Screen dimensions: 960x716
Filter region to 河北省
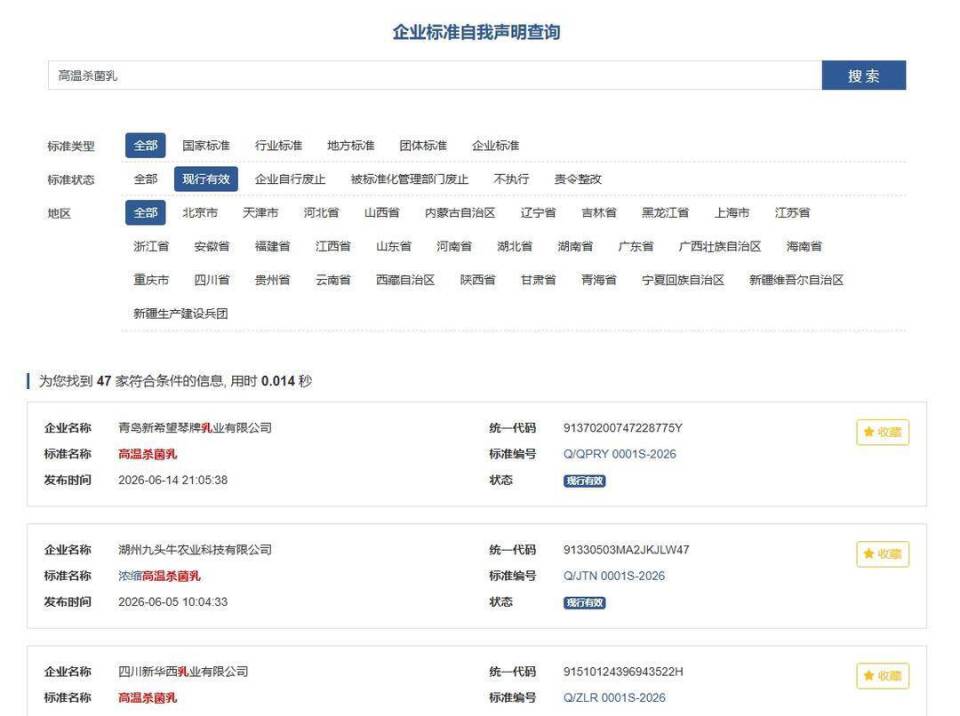click(321, 213)
